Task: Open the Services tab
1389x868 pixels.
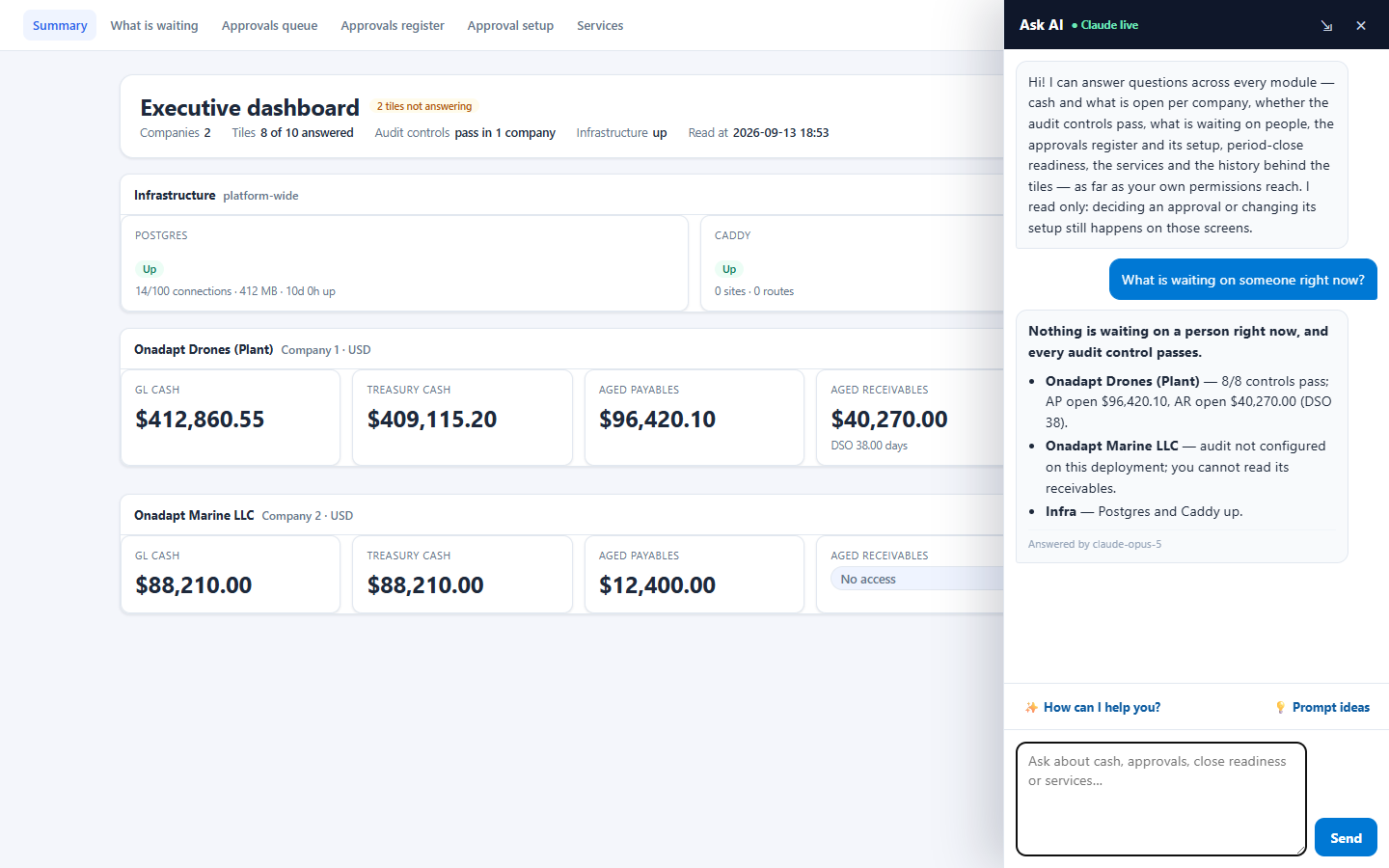Action: coord(600,25)
